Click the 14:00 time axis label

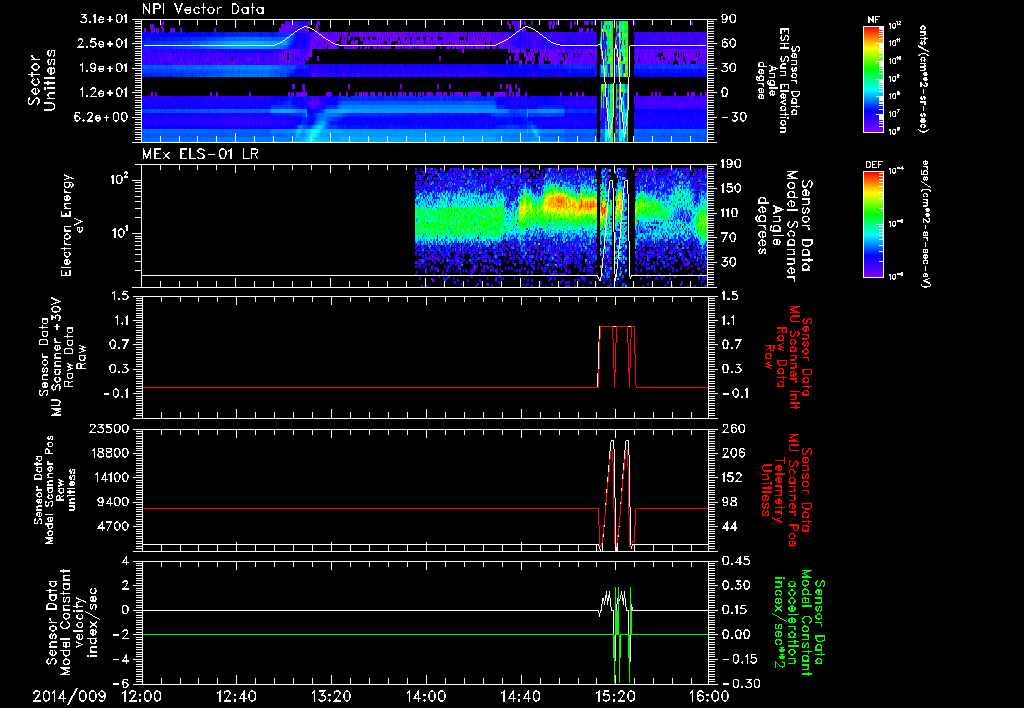coord(426,696)
